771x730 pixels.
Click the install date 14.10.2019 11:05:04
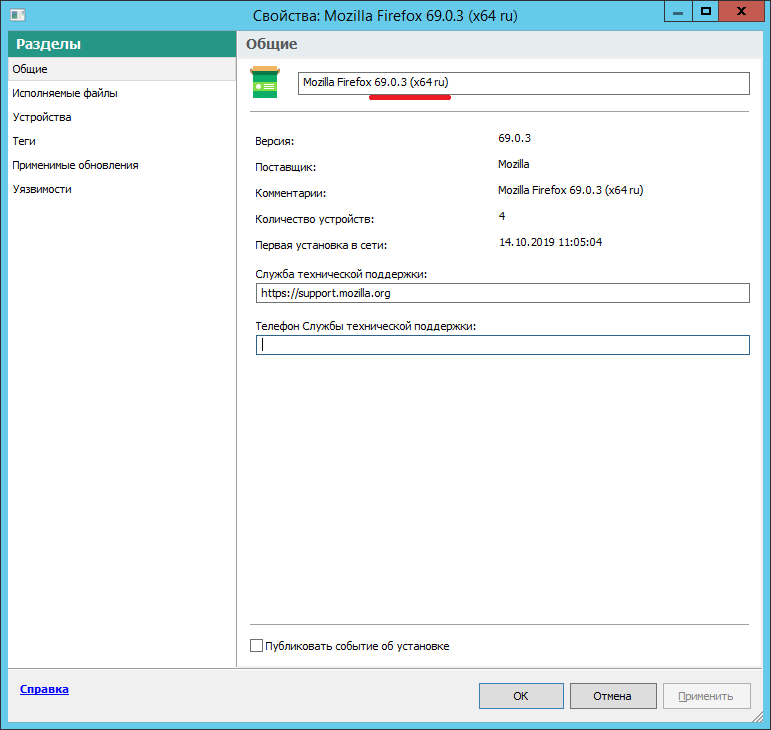tap(550, 242)
